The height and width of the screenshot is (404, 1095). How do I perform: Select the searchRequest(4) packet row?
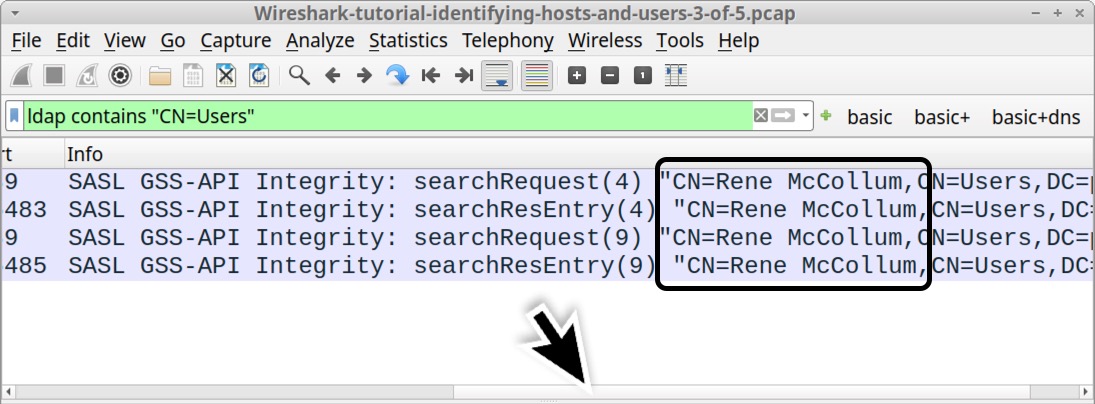[x=548, y=182]
